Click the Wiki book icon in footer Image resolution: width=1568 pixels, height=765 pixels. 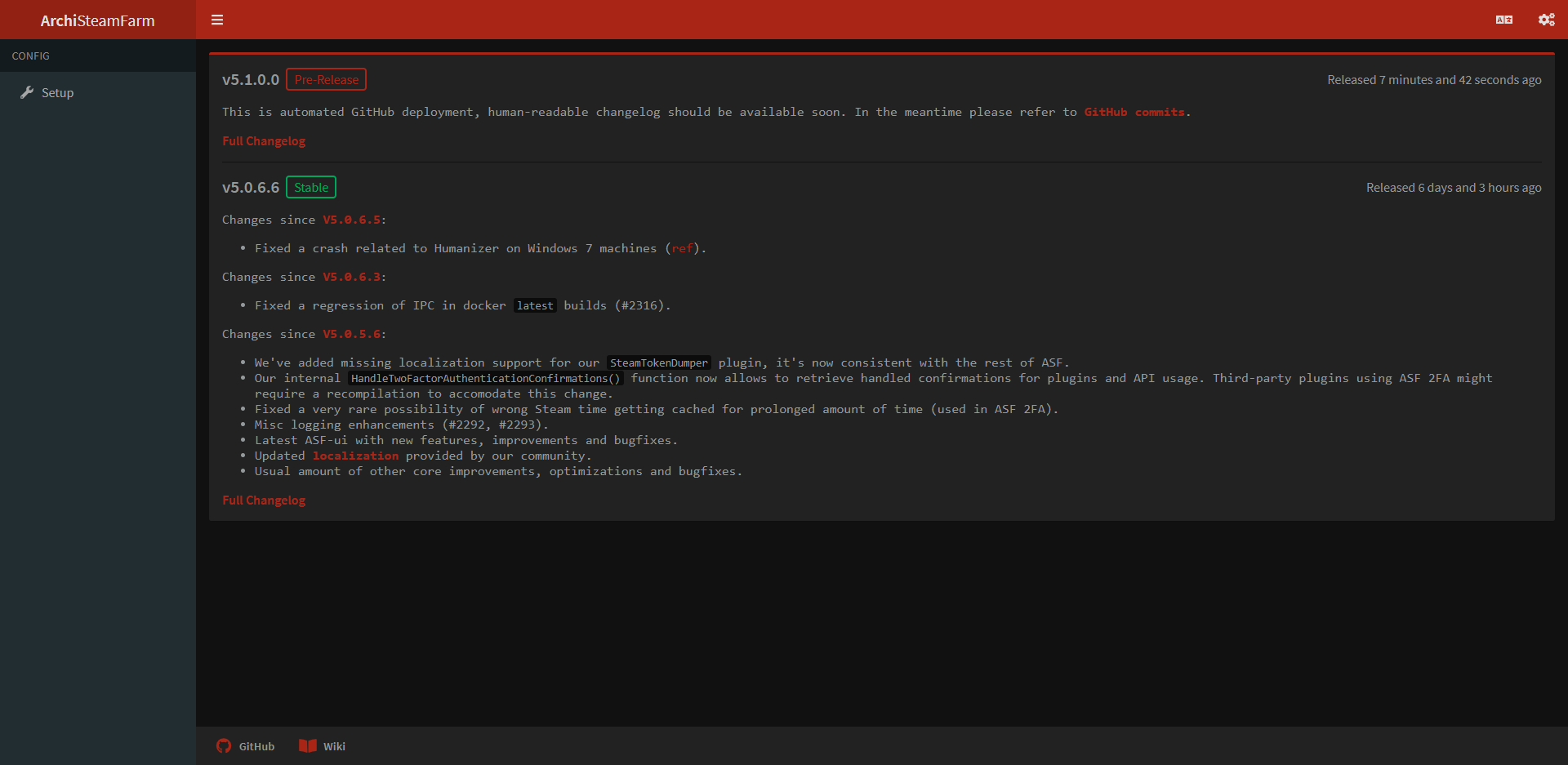(x=308, y=745)
